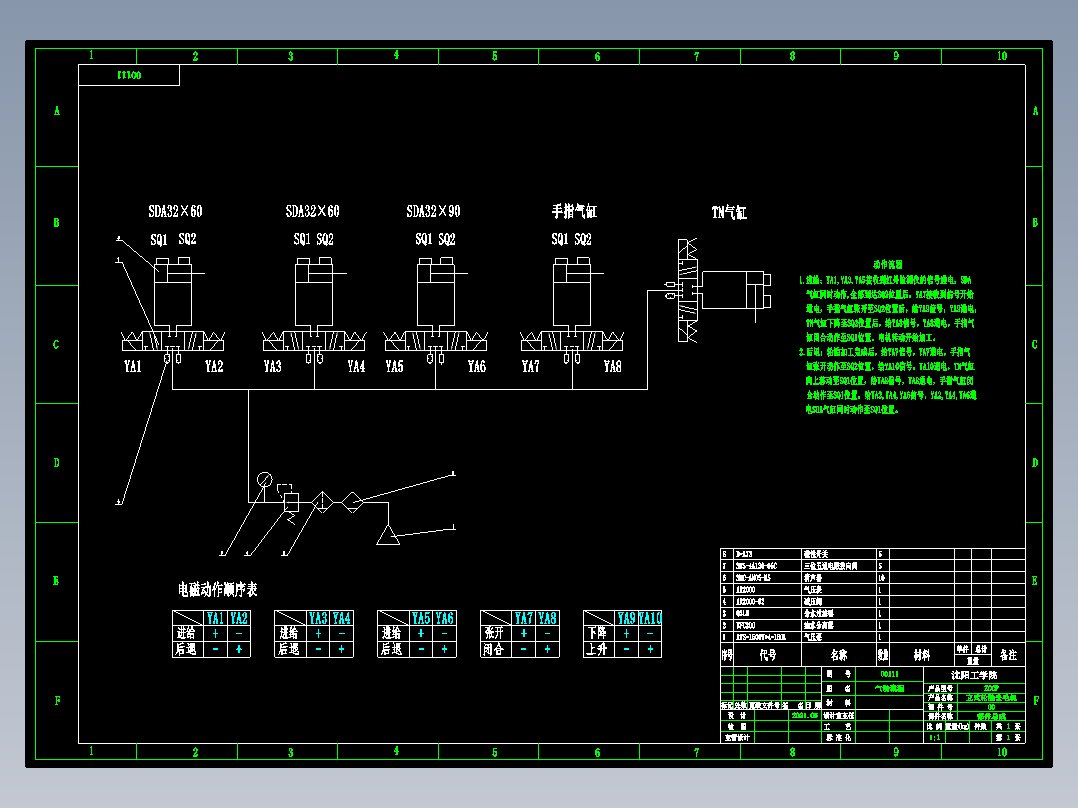The image size is (1078, 808).
Task: Click the 电磁动作顺序表 title
Action: click(217, 589)
